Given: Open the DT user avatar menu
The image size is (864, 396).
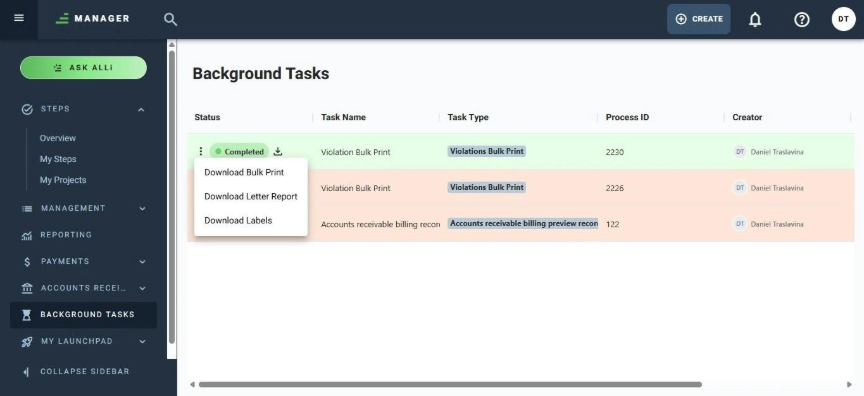Looking at the screenshot, I should click(843, 19).
